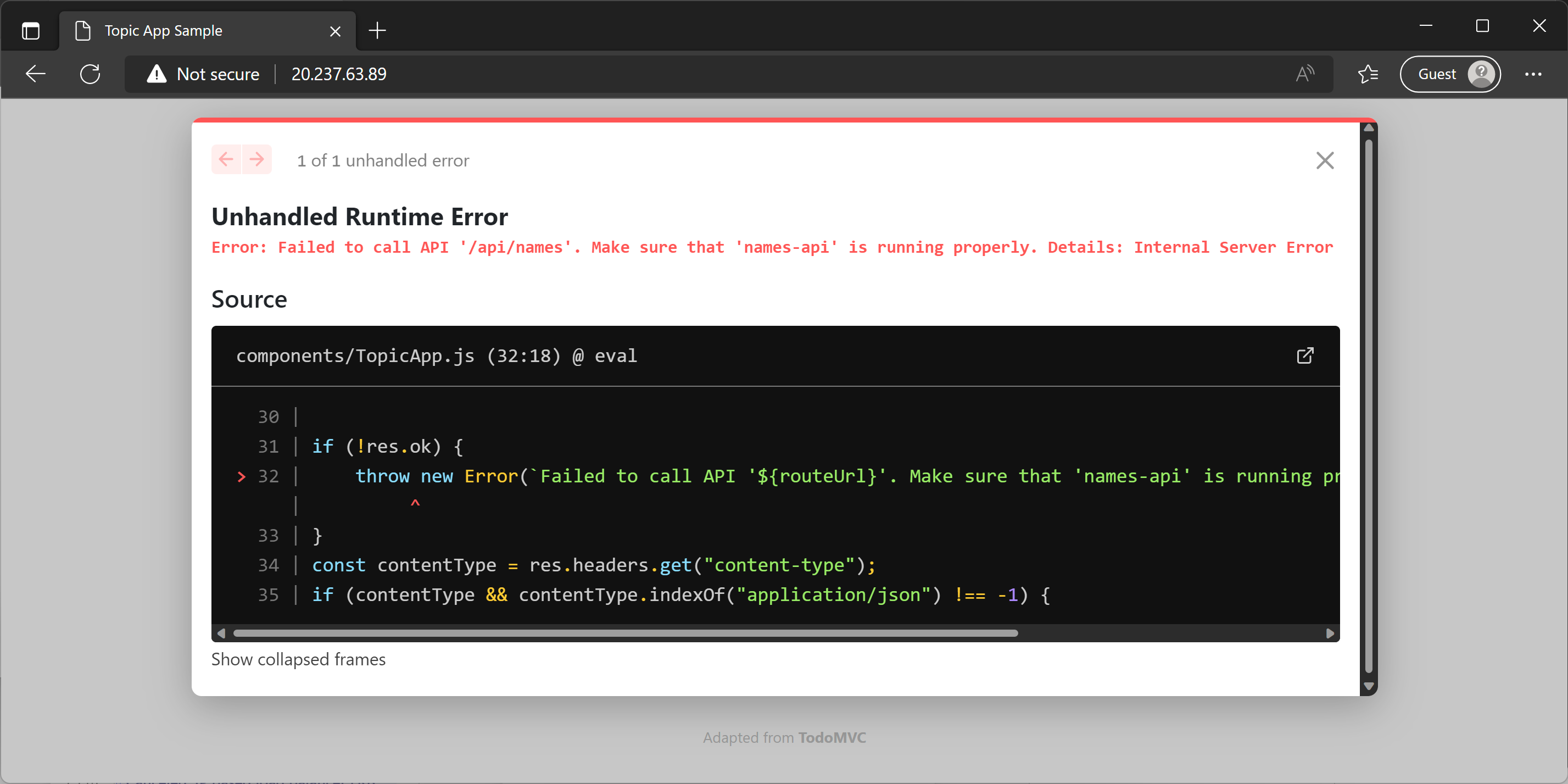Open Read aloud icon in address bar
Screen dimensions: 1568x784
[x=1304, y=74]
